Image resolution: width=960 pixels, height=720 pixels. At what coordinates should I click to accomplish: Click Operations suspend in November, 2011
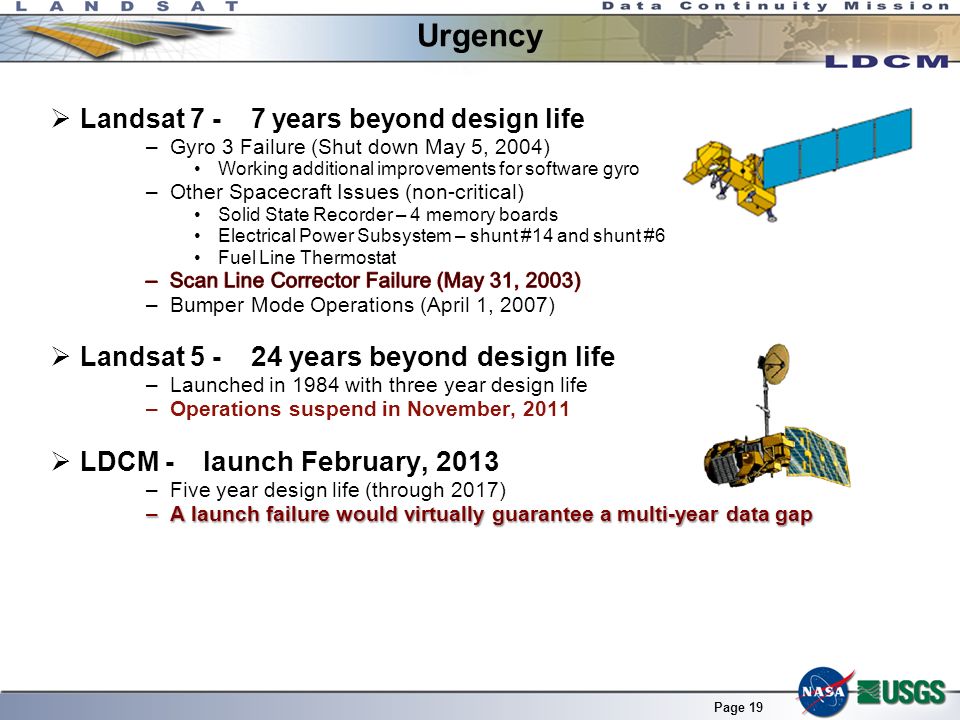click(x=370, y=408)
